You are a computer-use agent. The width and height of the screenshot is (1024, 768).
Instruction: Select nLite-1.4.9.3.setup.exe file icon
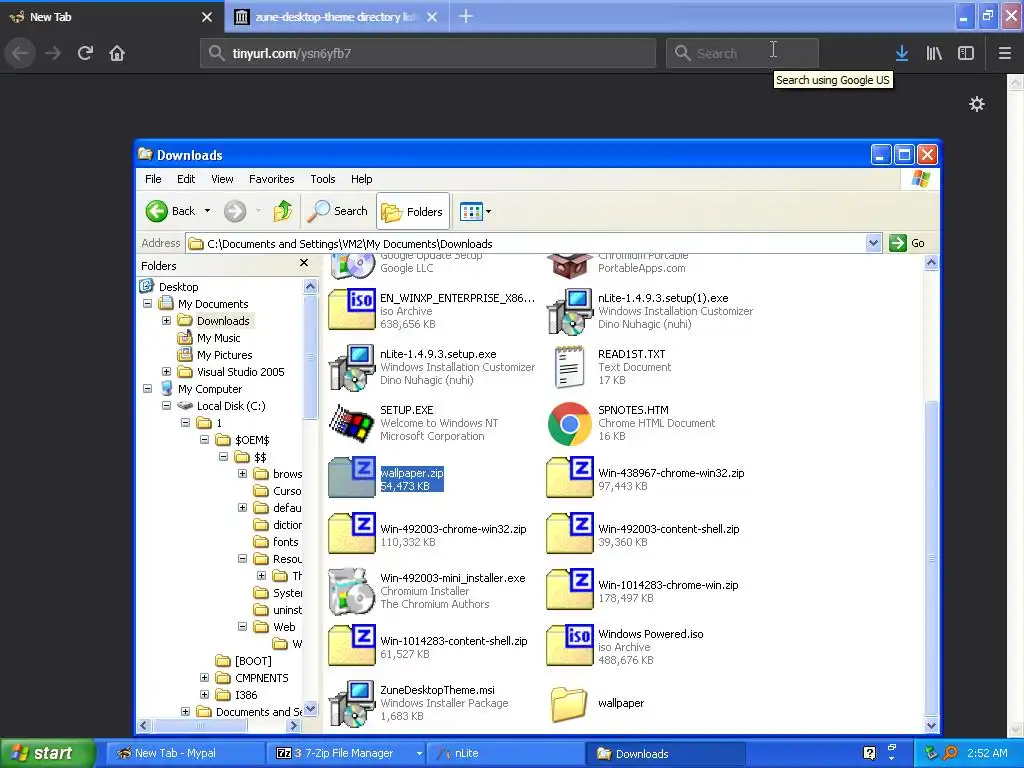pyautogui.click(x=352, y=368)
